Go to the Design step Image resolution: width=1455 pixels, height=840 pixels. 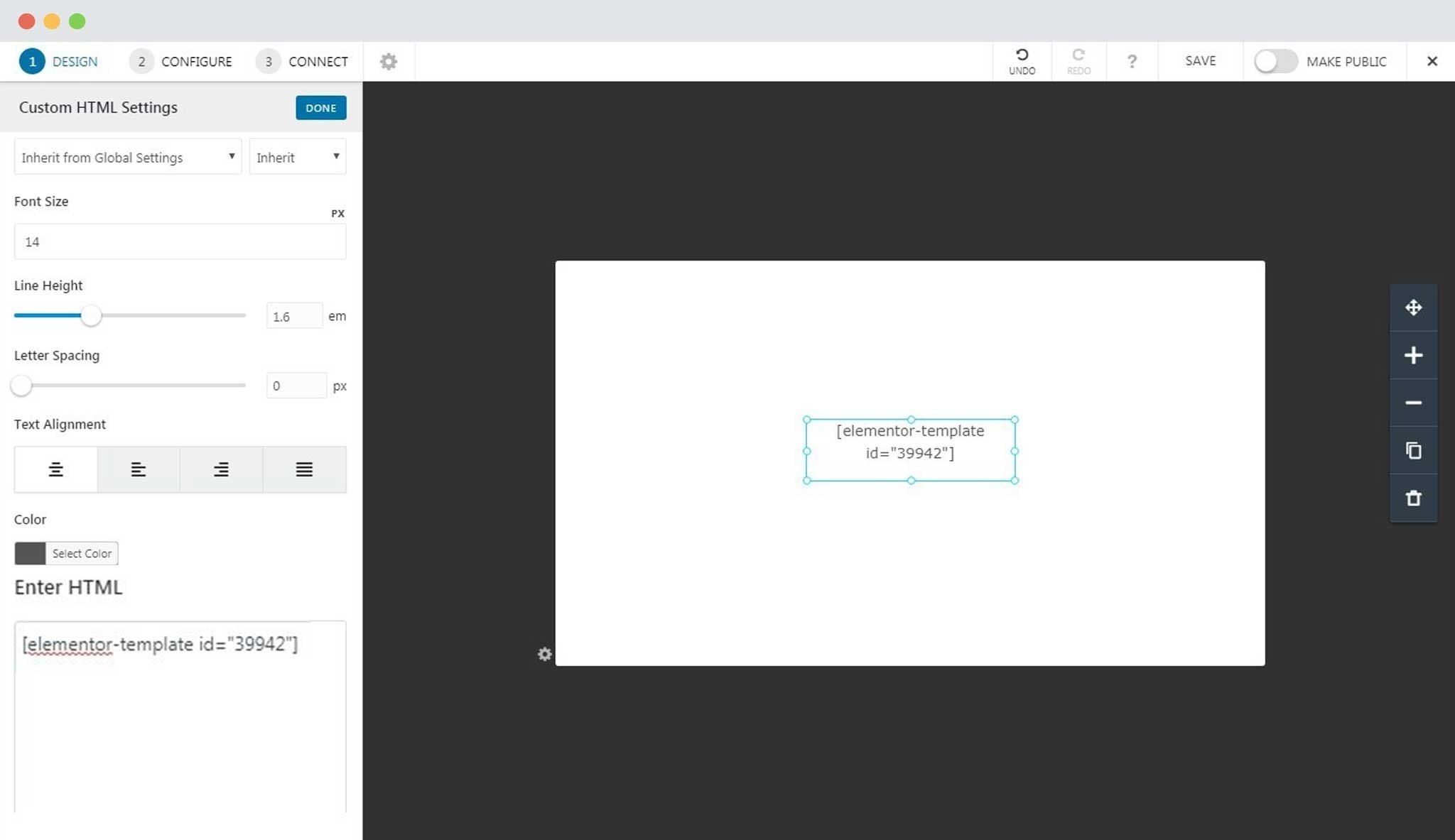(58, 61)
